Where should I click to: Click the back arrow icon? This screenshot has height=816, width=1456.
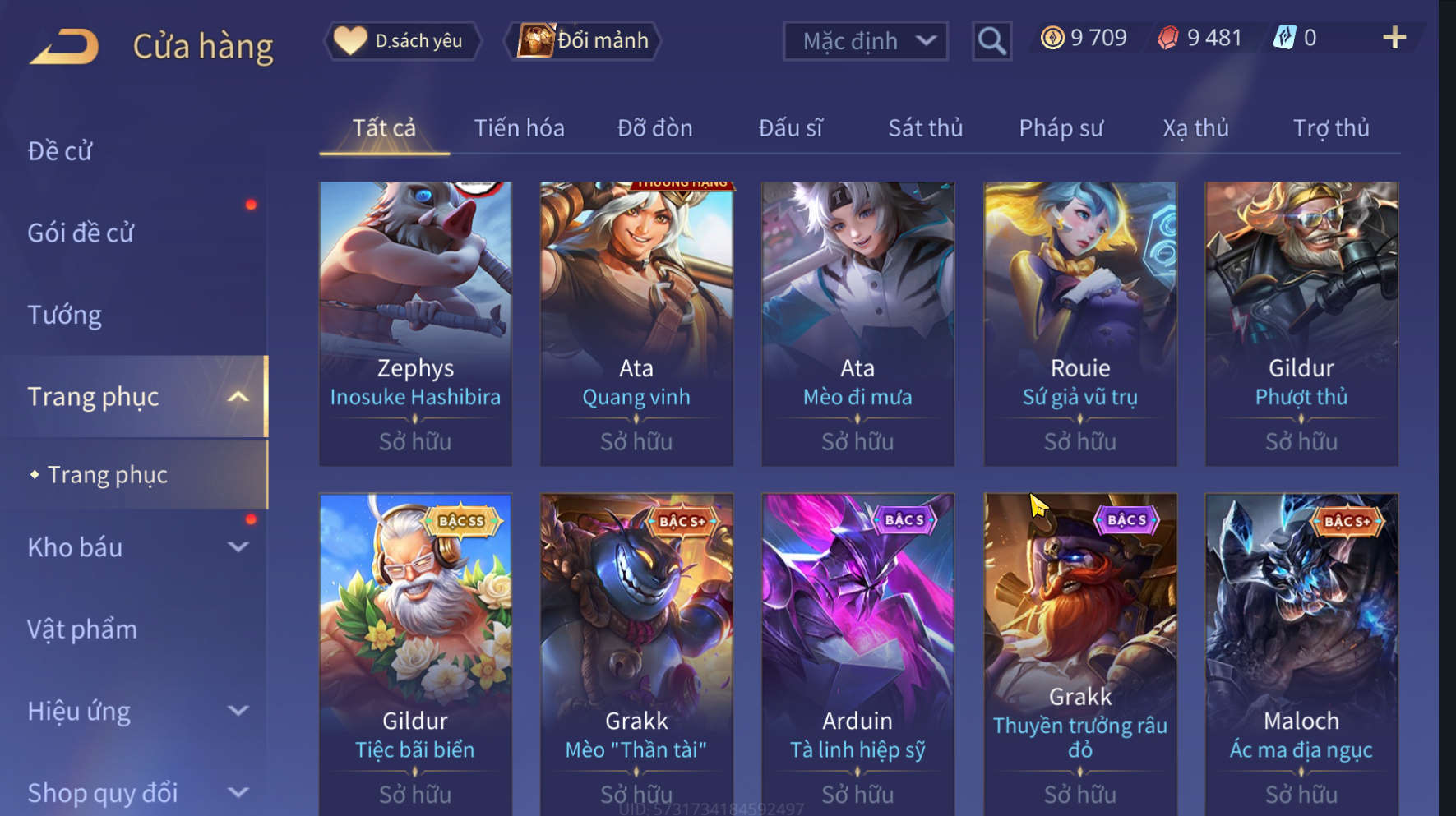coord(65,46)
